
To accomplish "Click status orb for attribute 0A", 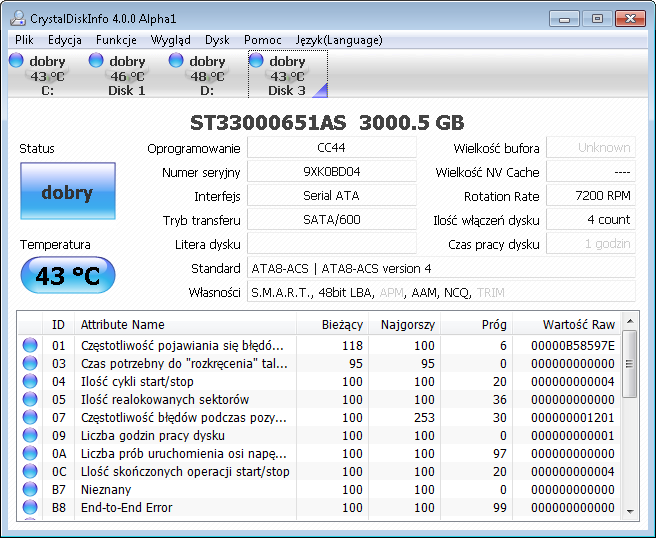I will [30, 453].
